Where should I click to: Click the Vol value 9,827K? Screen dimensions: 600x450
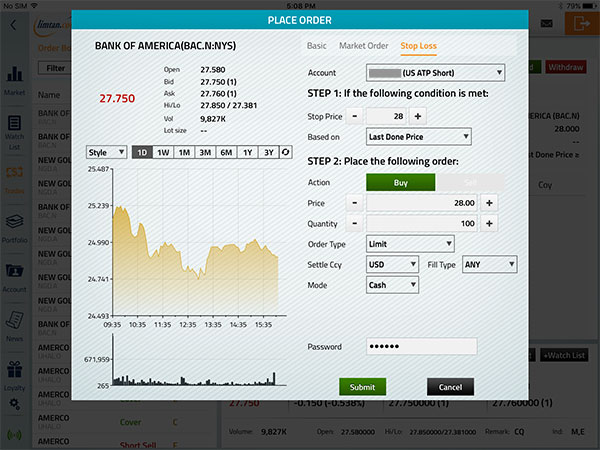[213, 119]
